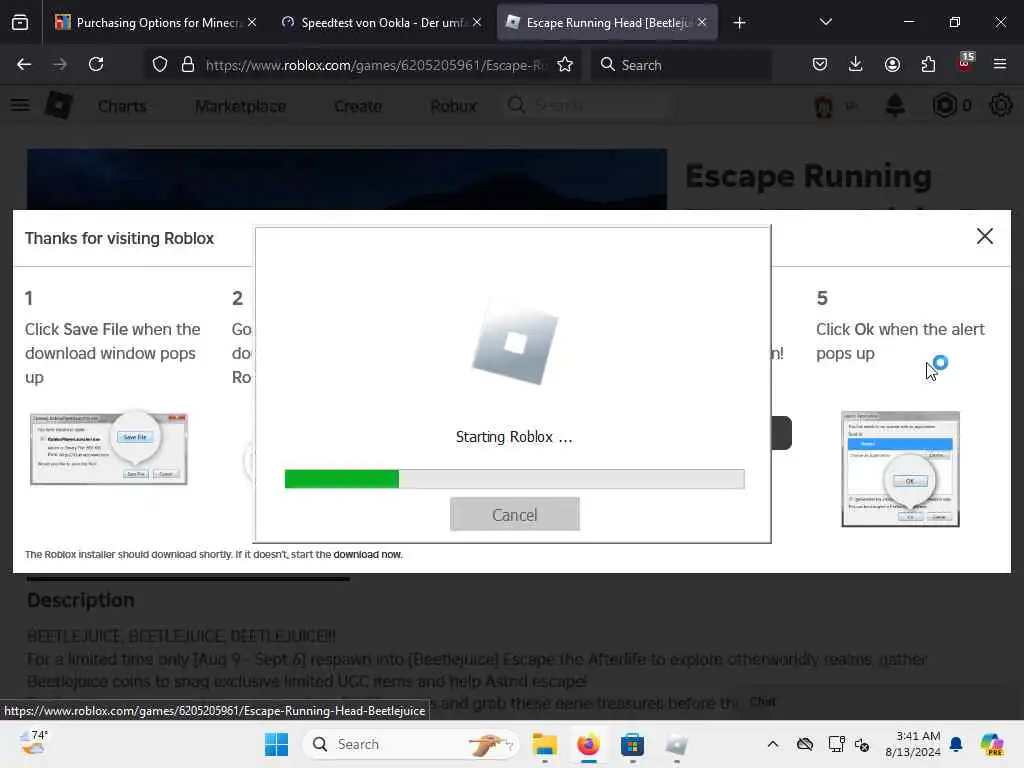Open Firefox from the taskbar
This screenshot has width=1024, height=768.
588,744
